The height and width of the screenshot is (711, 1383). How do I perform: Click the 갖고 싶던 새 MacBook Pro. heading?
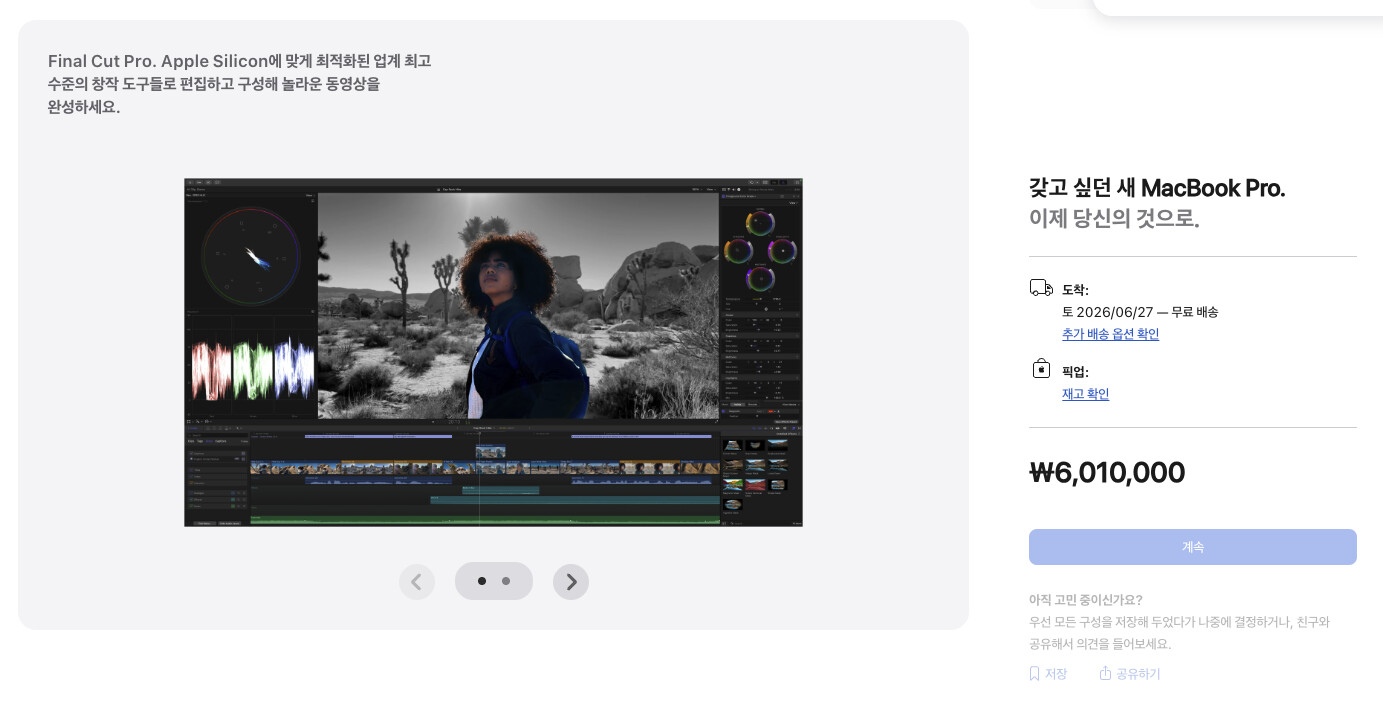point(1157,188)
